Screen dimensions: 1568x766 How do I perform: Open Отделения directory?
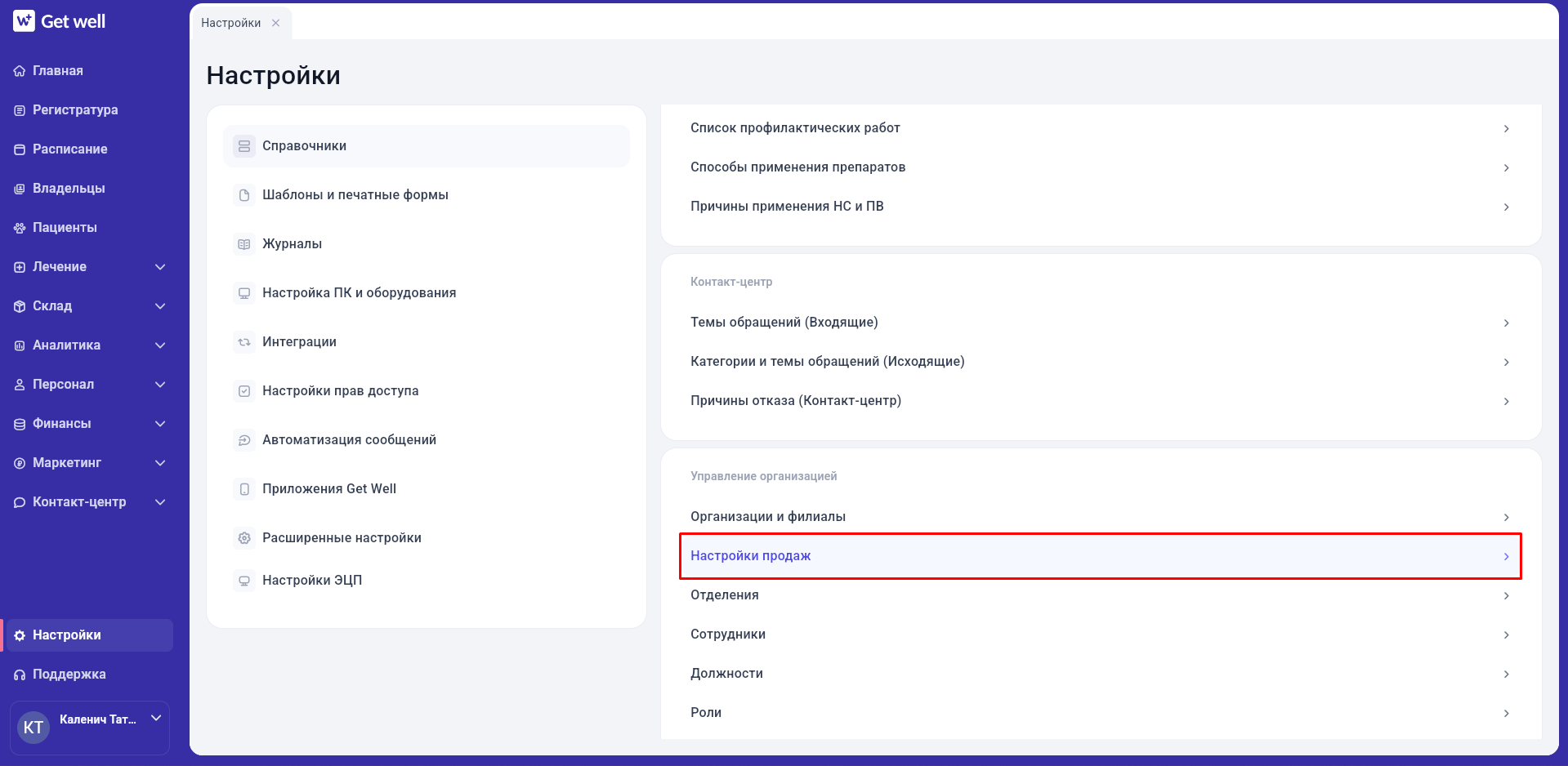coord(1101,595)
